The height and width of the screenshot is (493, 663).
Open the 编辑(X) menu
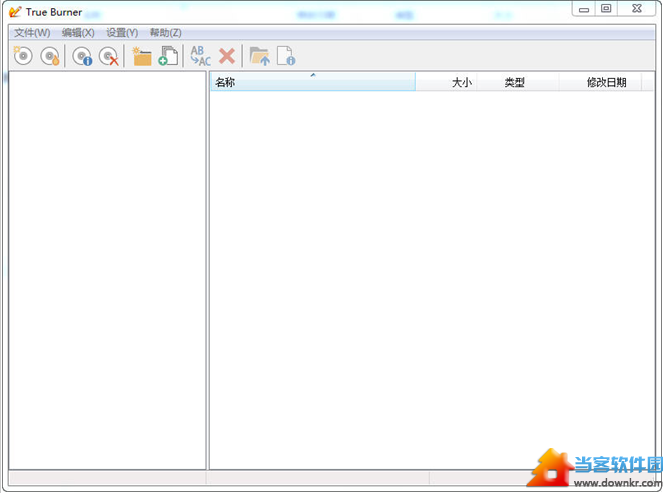pos(78,33)
